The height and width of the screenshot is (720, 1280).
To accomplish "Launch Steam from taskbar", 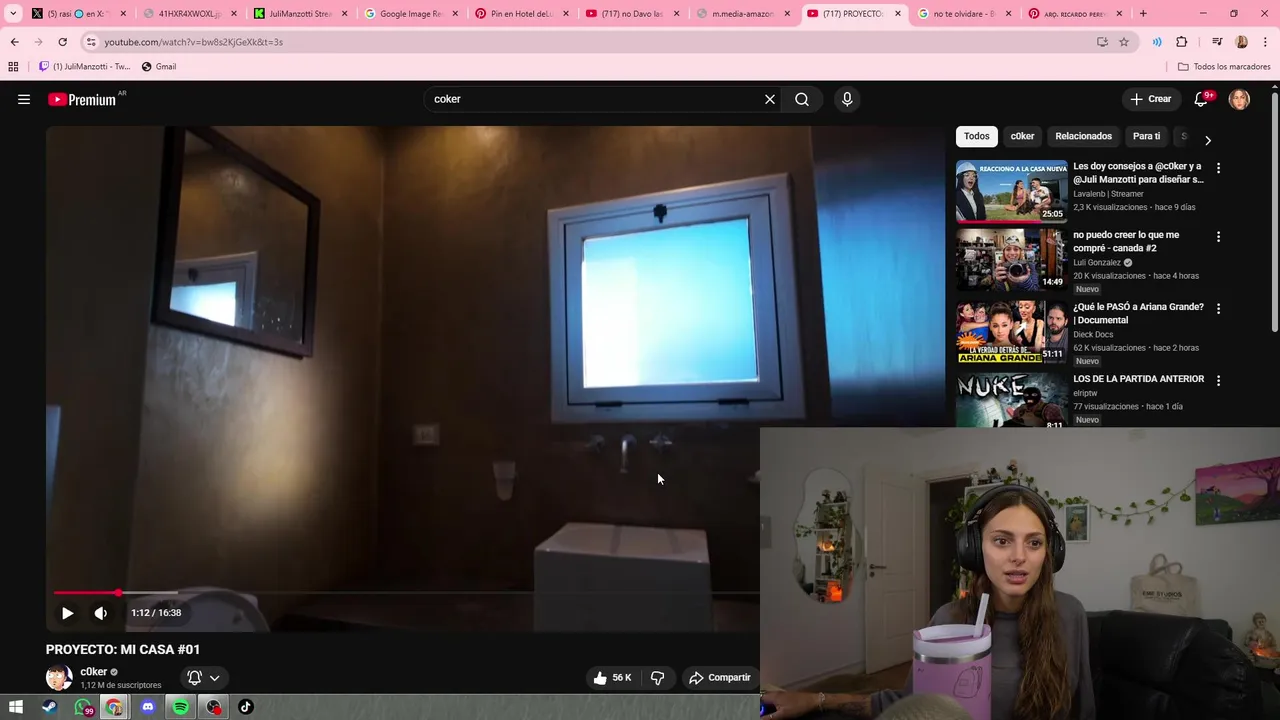I will [x=49, y=707].
